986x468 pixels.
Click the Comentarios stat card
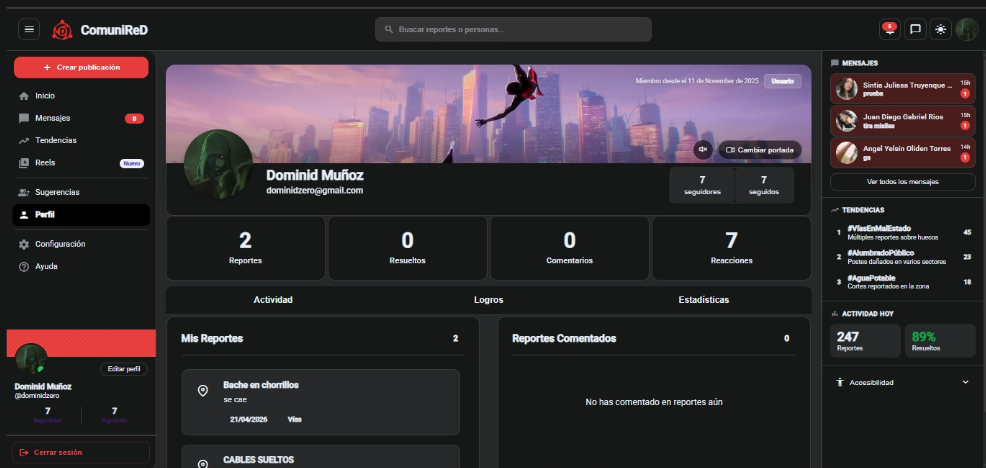pyautogui.click(x=569, y=248)
